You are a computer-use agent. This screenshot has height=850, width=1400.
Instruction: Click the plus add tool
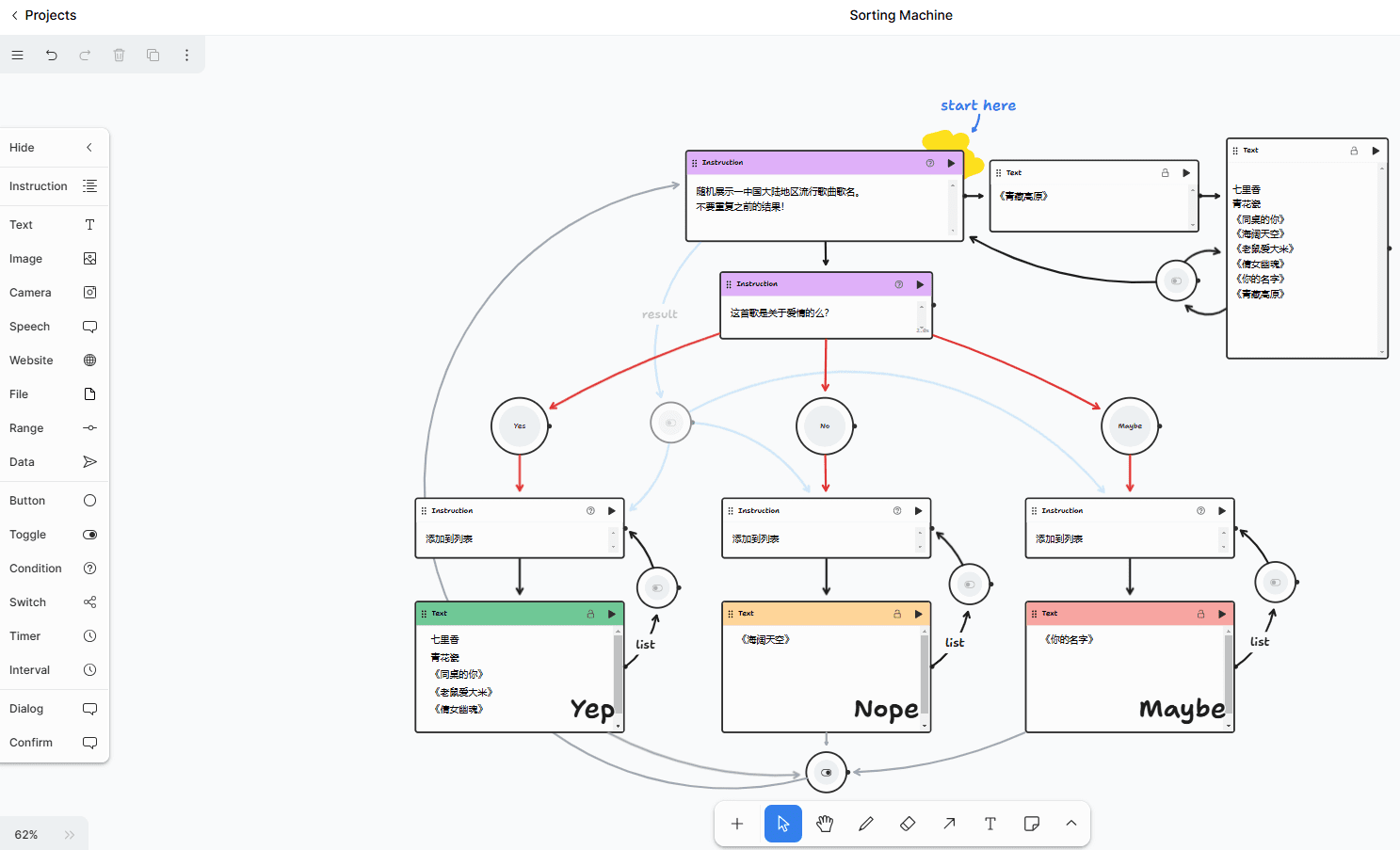737,824
